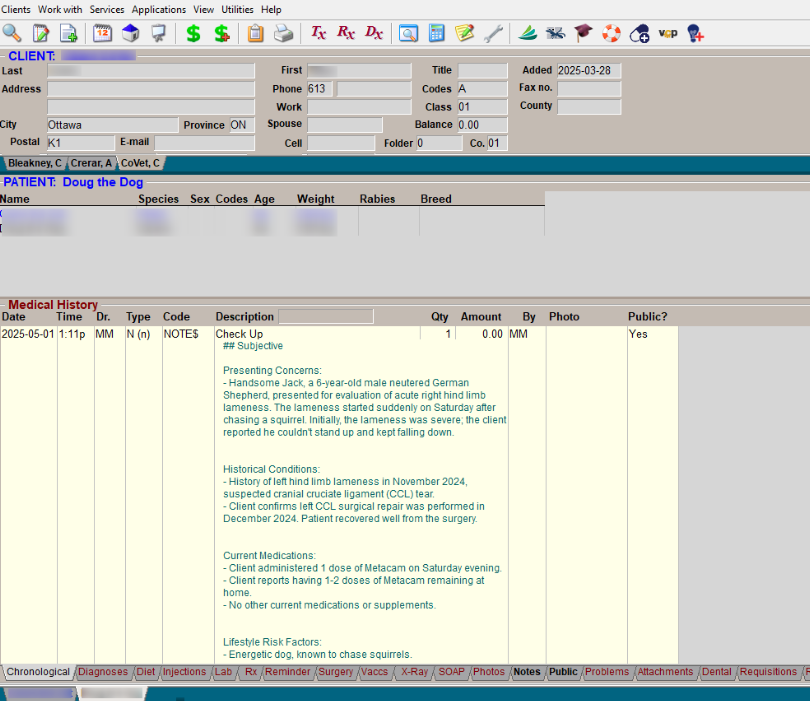Screen dimensions: 810x701
Task: Click the blue house boarding icon
Action: 130,33
